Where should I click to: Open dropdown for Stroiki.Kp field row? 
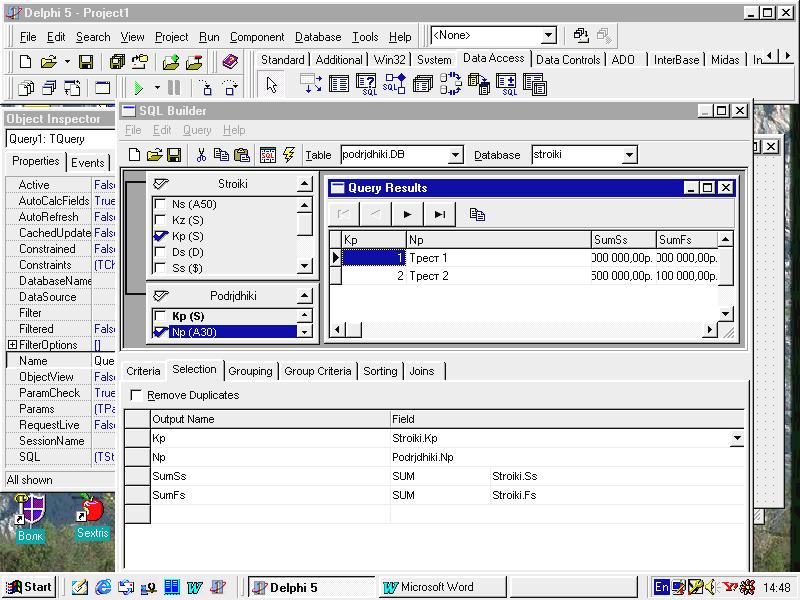737,438
